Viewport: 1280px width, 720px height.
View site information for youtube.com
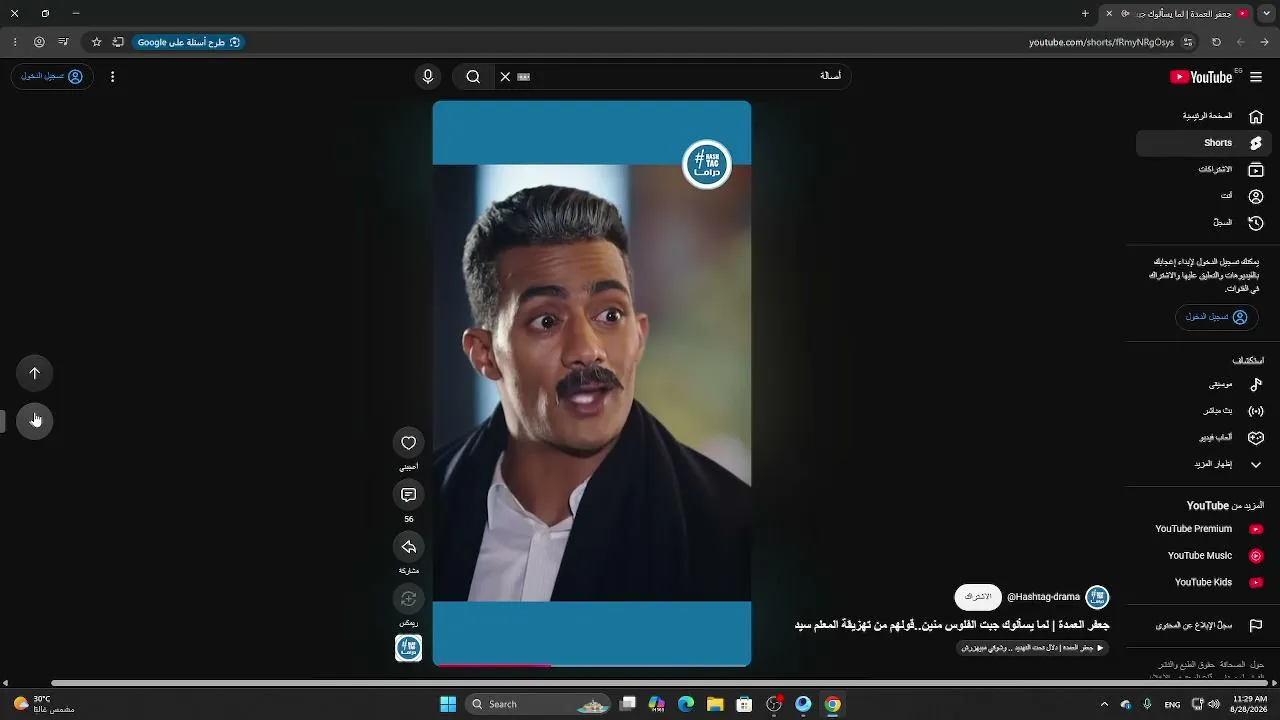tap(1188, 42)
